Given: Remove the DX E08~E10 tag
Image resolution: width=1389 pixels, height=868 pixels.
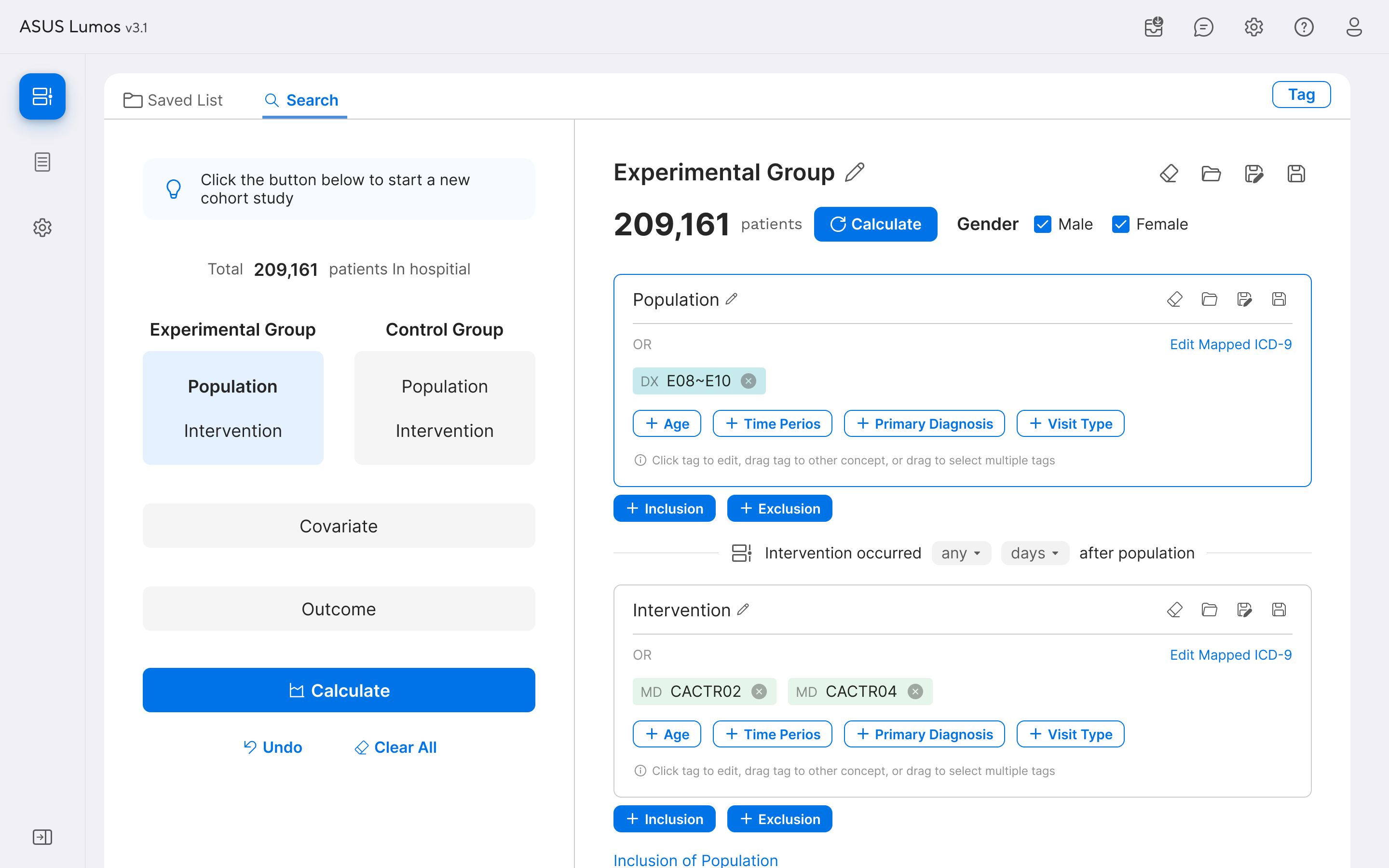Looking at the screenshot, I should point(748,381).
